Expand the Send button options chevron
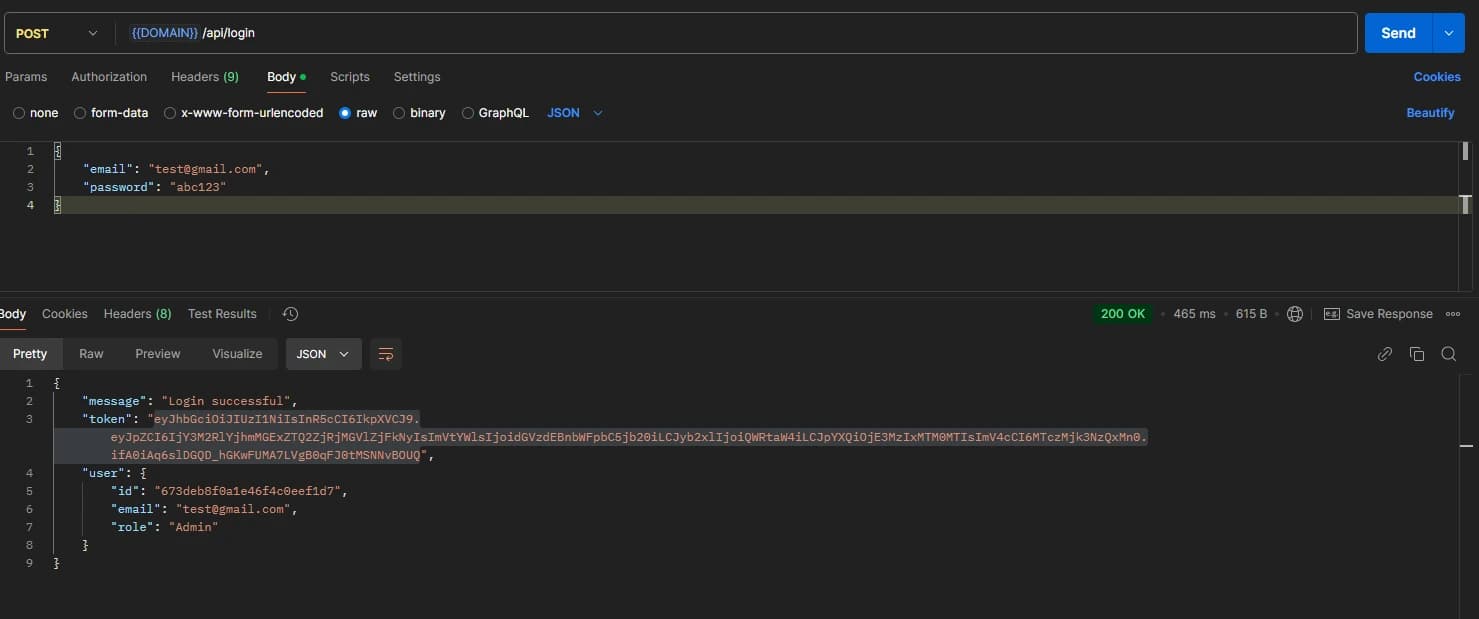This screenshot has height=619, width=1479. pyautogui.click(x=1447, y=32)
